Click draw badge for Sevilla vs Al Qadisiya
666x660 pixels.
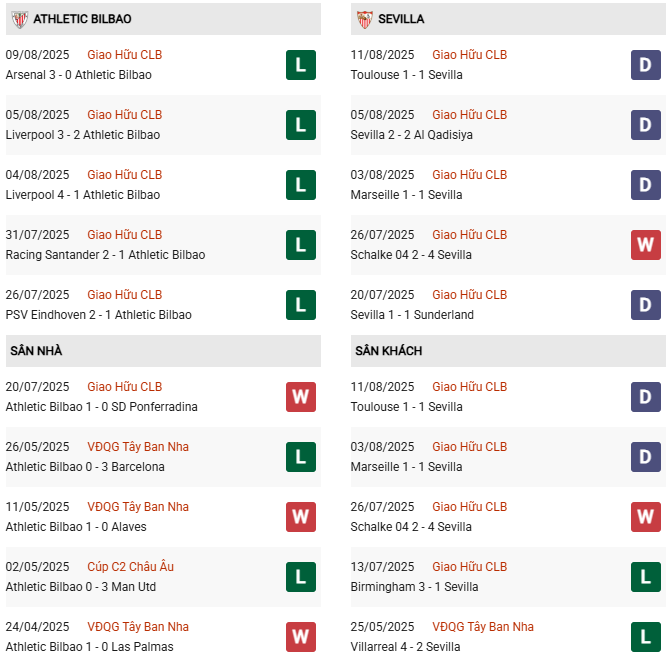point(646,125)
